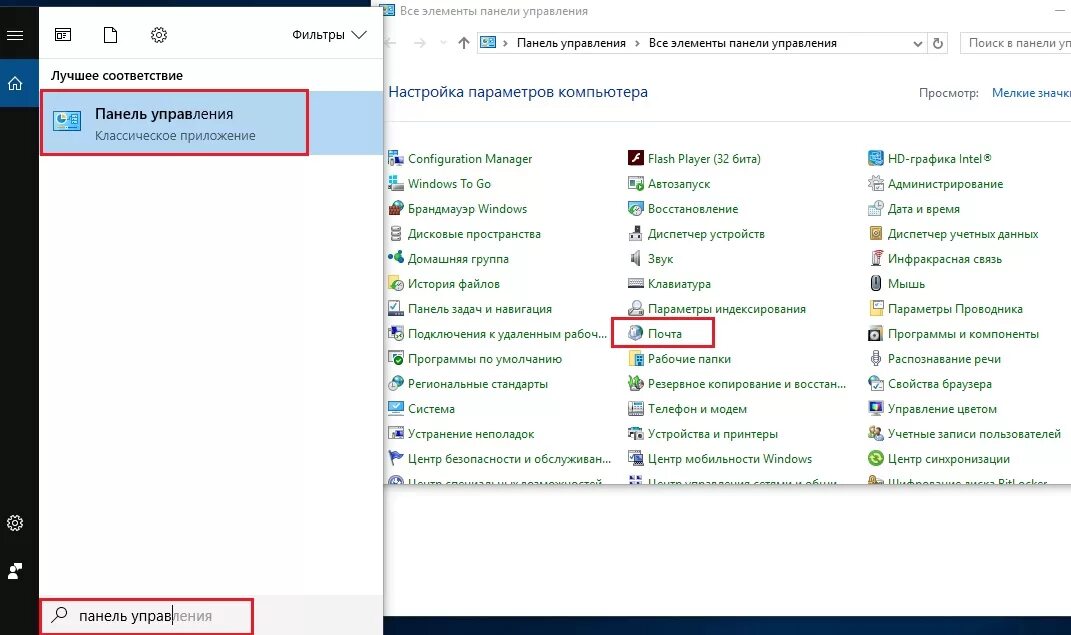Image resolution: width=1071 pixels, height=635 pixels.
Task: Select documents filter tab in search panel
Action: (111, 35)
